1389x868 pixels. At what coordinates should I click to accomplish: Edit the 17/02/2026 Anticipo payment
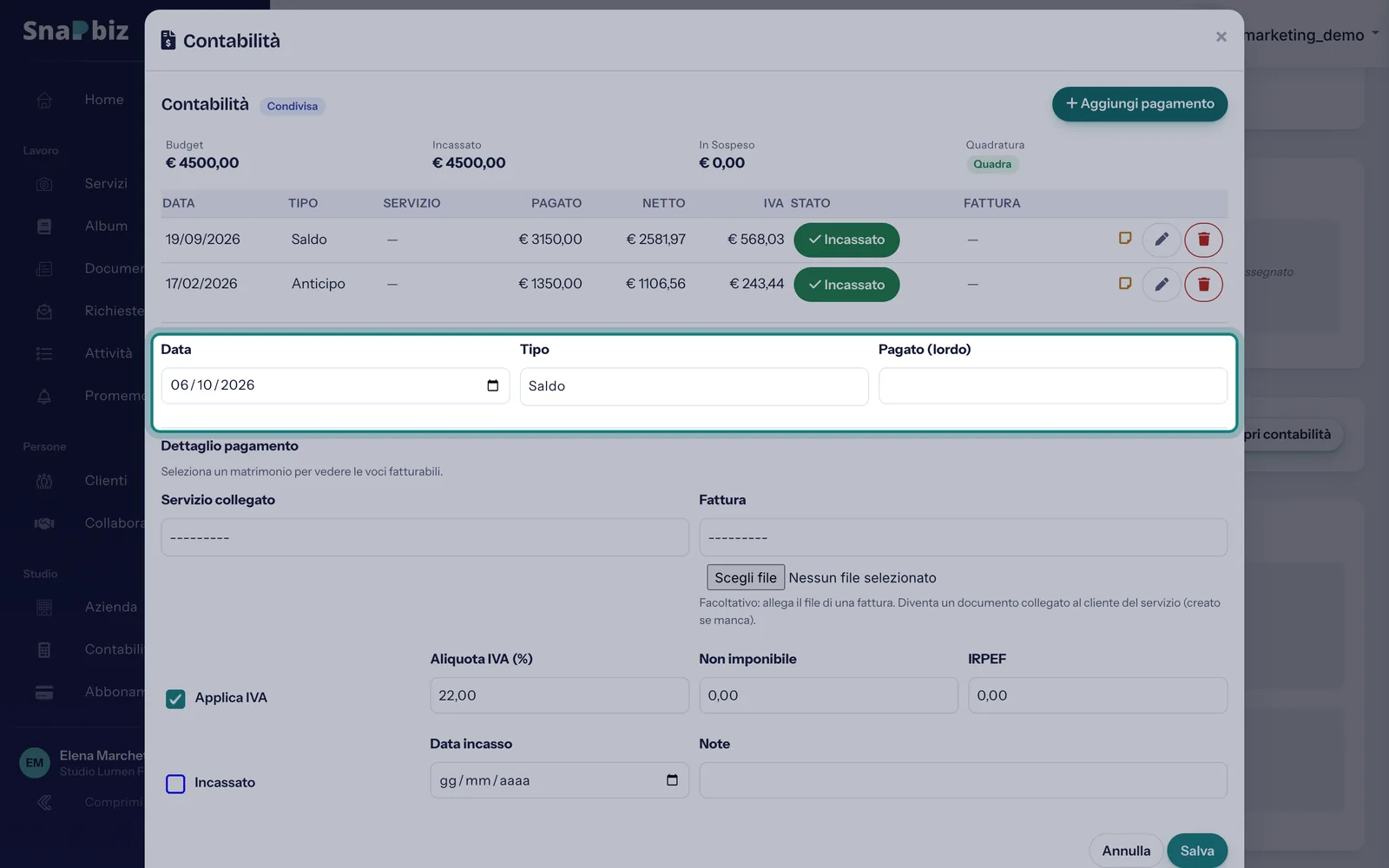click(x=1161, y=285)
